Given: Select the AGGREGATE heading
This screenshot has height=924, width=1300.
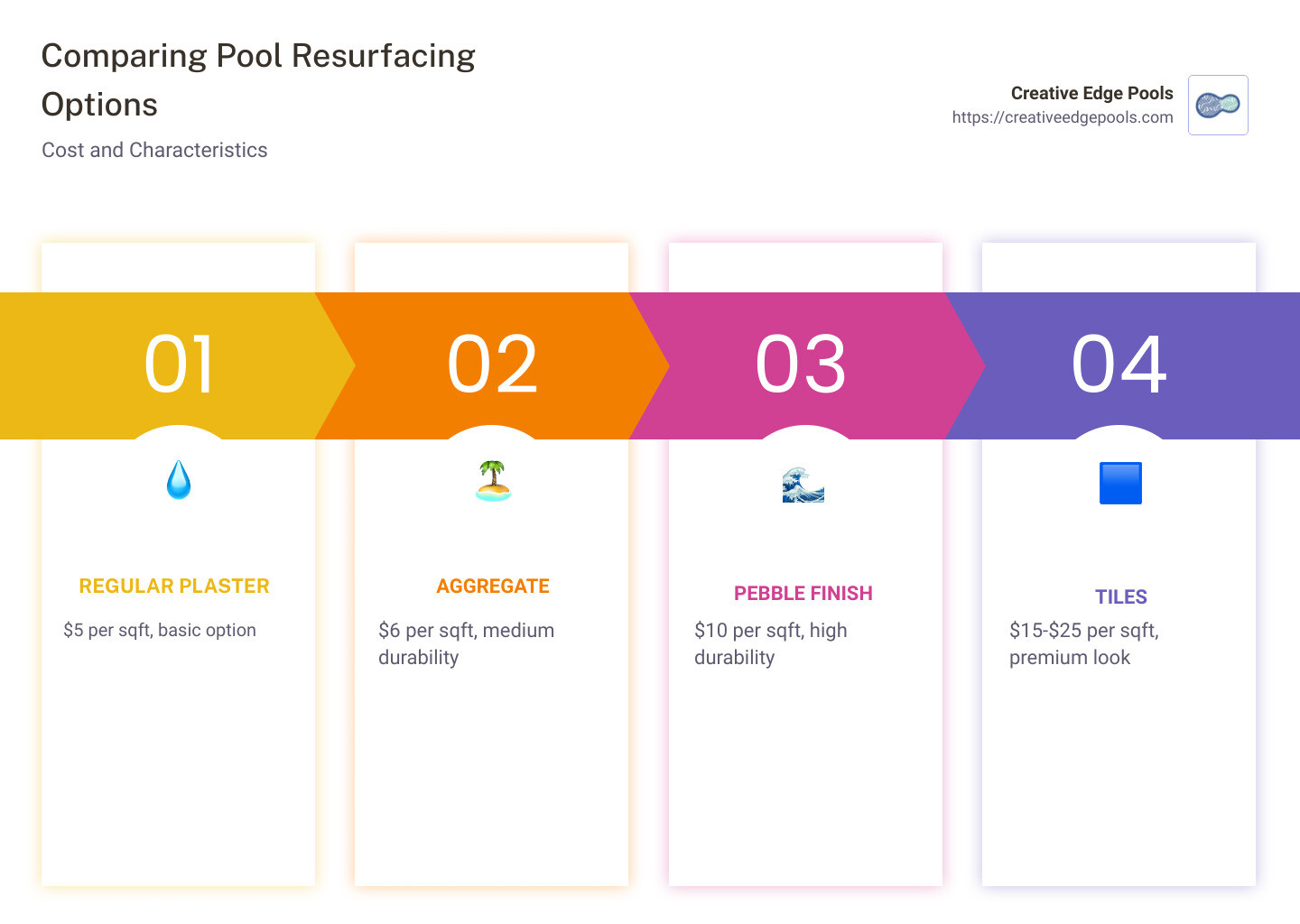Looking at the screenshot, I should click(493, 586).
